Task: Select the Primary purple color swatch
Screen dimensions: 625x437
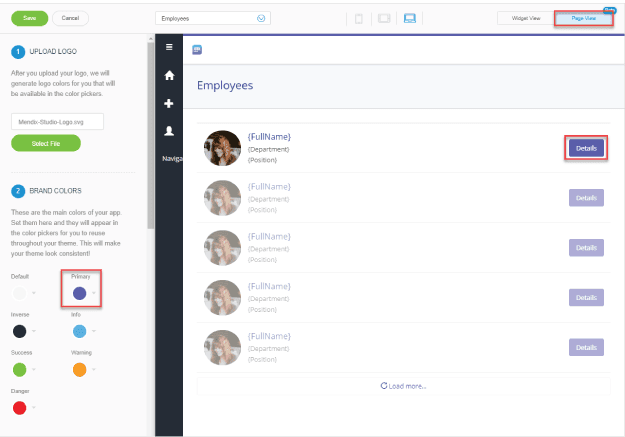Action: tap(79, 293)
